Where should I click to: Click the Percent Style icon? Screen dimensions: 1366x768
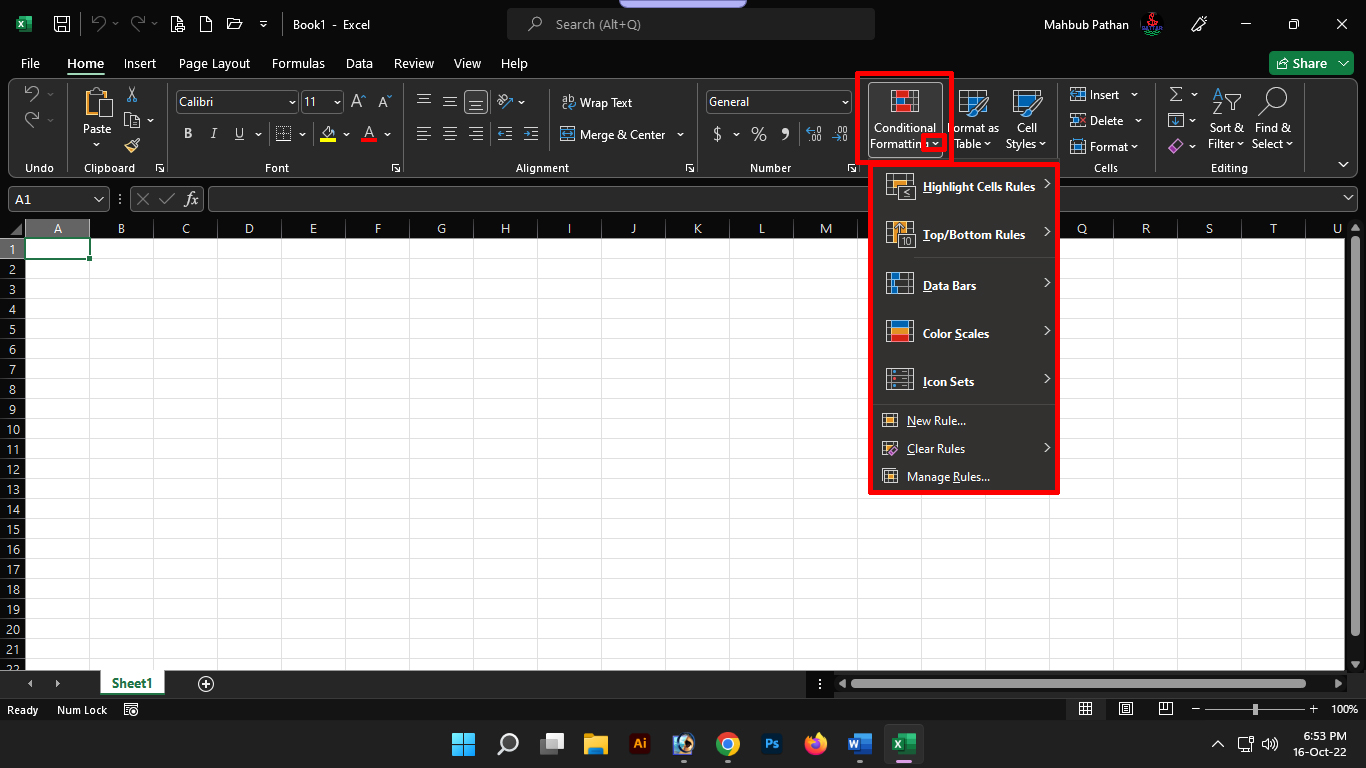point(759,134)
